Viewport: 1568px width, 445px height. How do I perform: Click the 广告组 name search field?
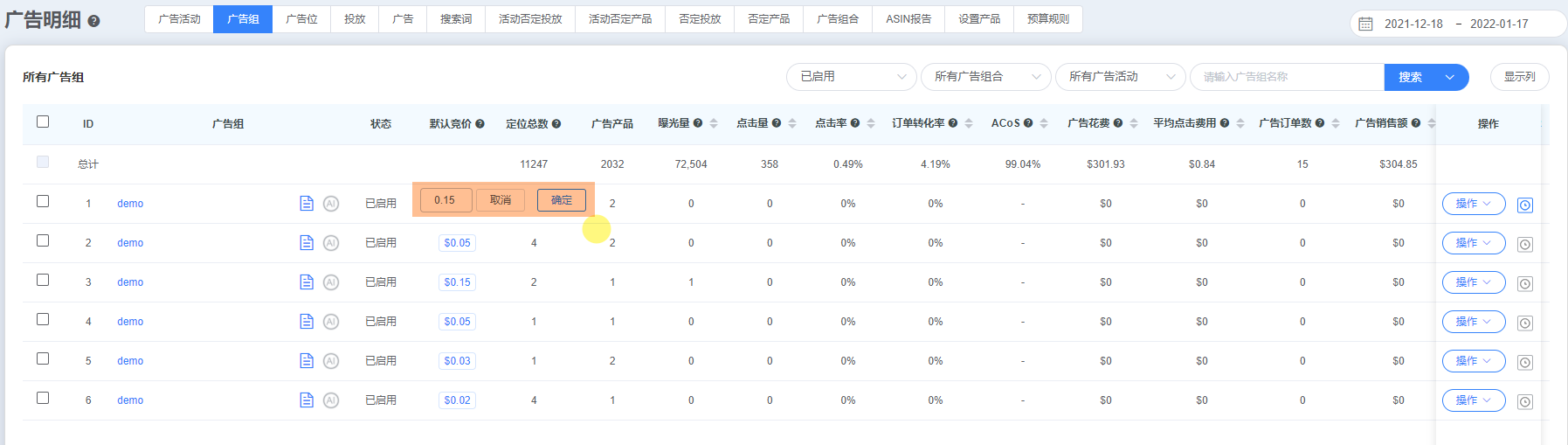pyautogui.click(x=1287, y=77)
